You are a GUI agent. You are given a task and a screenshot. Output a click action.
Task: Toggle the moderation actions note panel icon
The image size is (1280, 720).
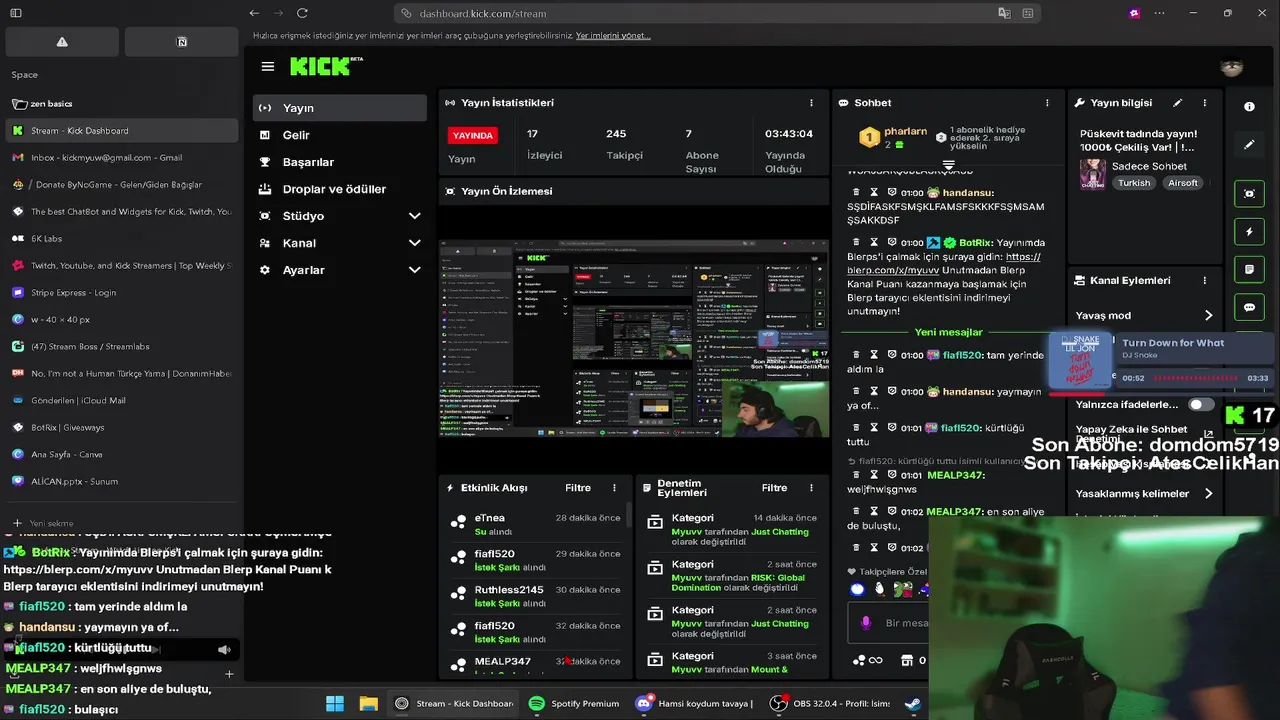[x=1249, y=270]
